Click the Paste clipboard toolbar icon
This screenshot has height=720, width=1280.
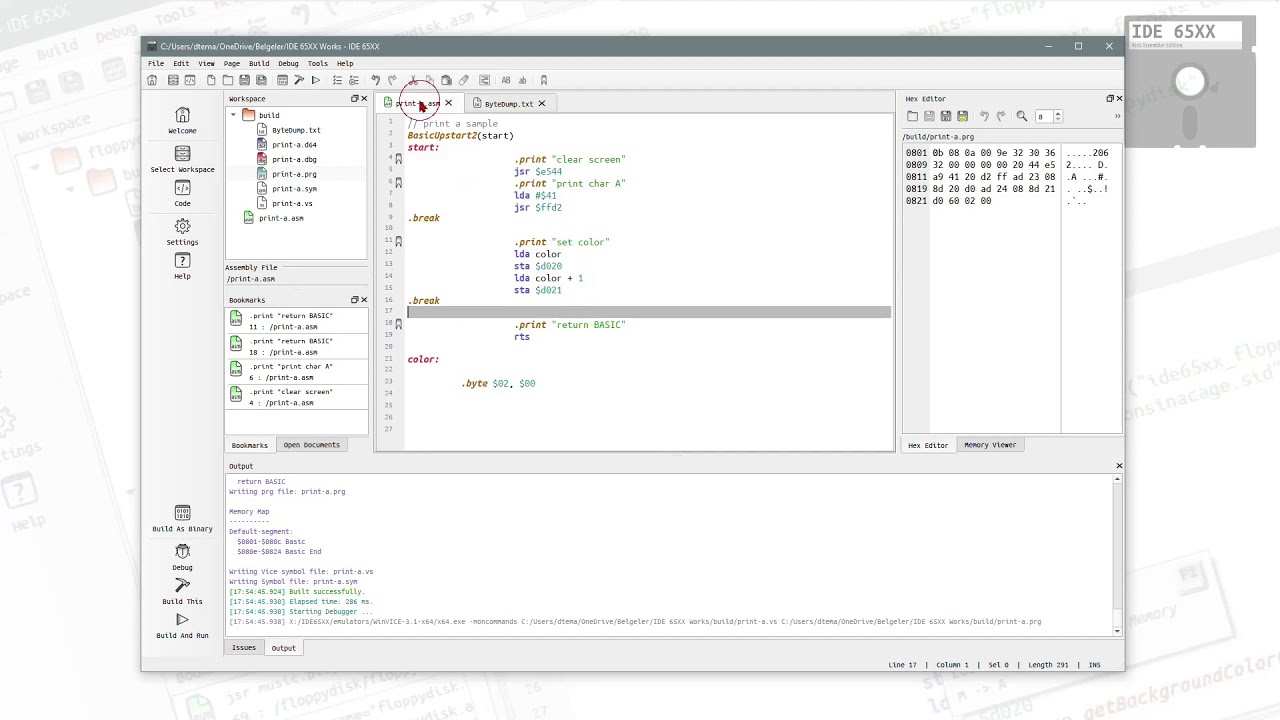pyautogui.click(x=446, y=80)
